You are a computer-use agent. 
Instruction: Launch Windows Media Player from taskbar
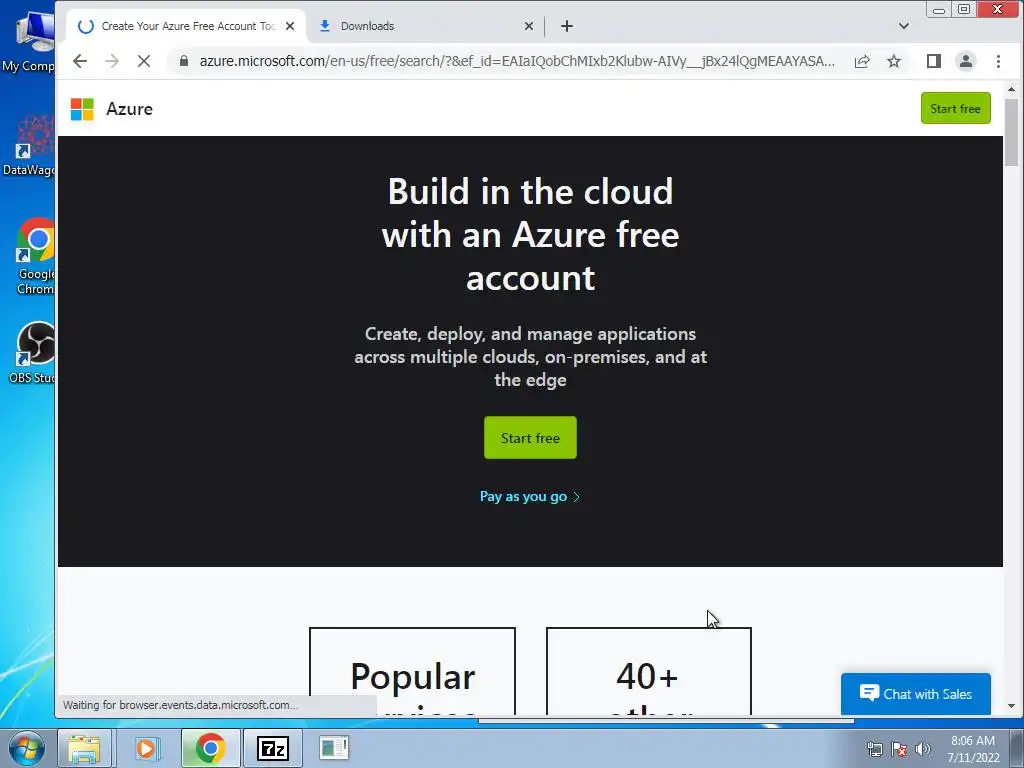pos(147,748)
